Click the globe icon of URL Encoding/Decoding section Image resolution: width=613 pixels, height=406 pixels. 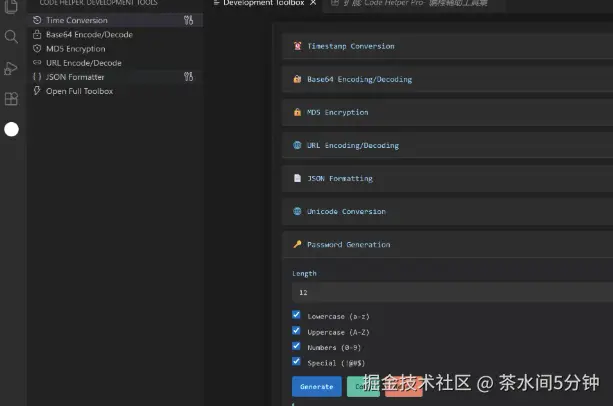pos(298,145)
